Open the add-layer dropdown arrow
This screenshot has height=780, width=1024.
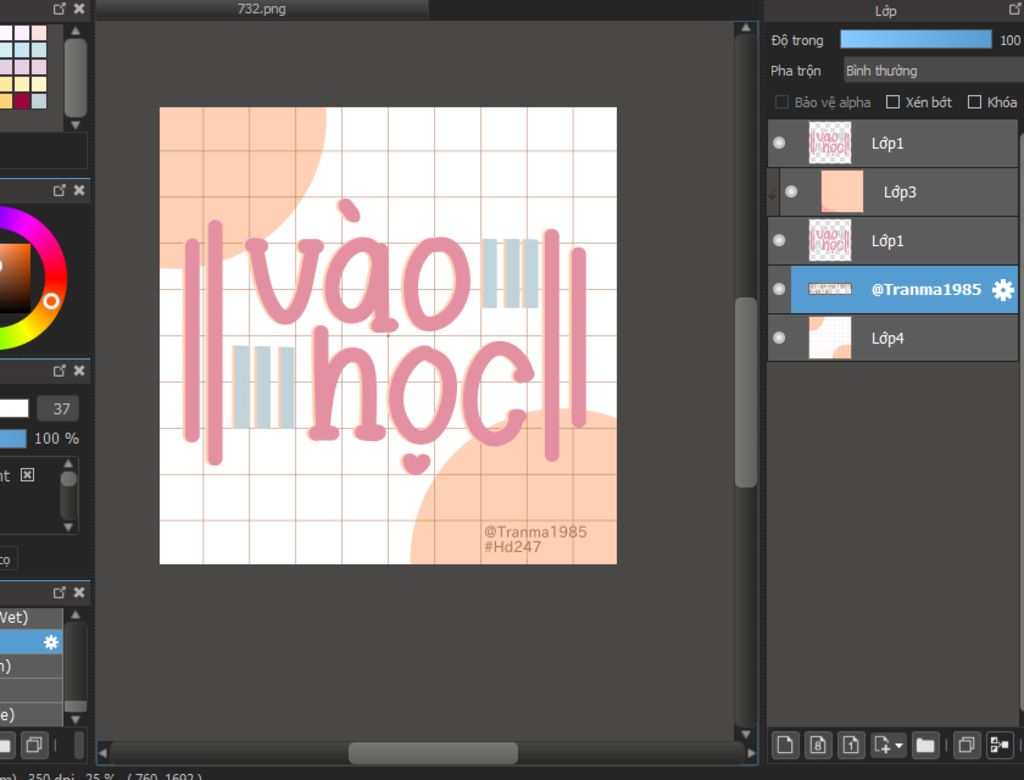(899, 745)
